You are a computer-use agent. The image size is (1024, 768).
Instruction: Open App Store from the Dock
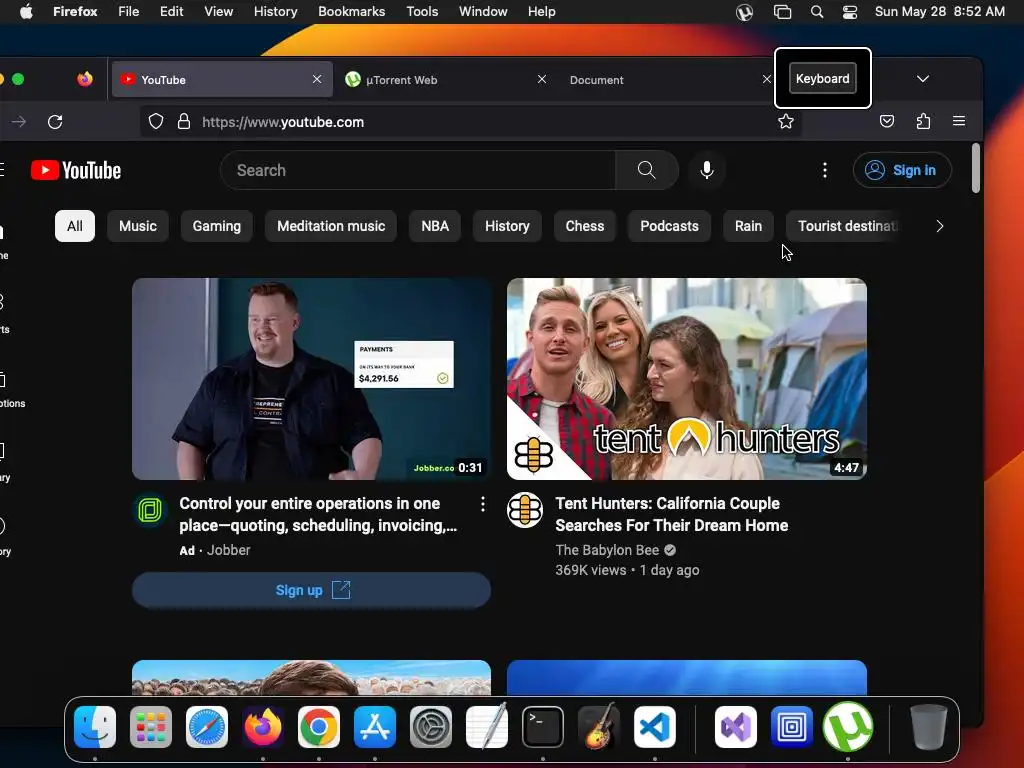click(375, 727)
